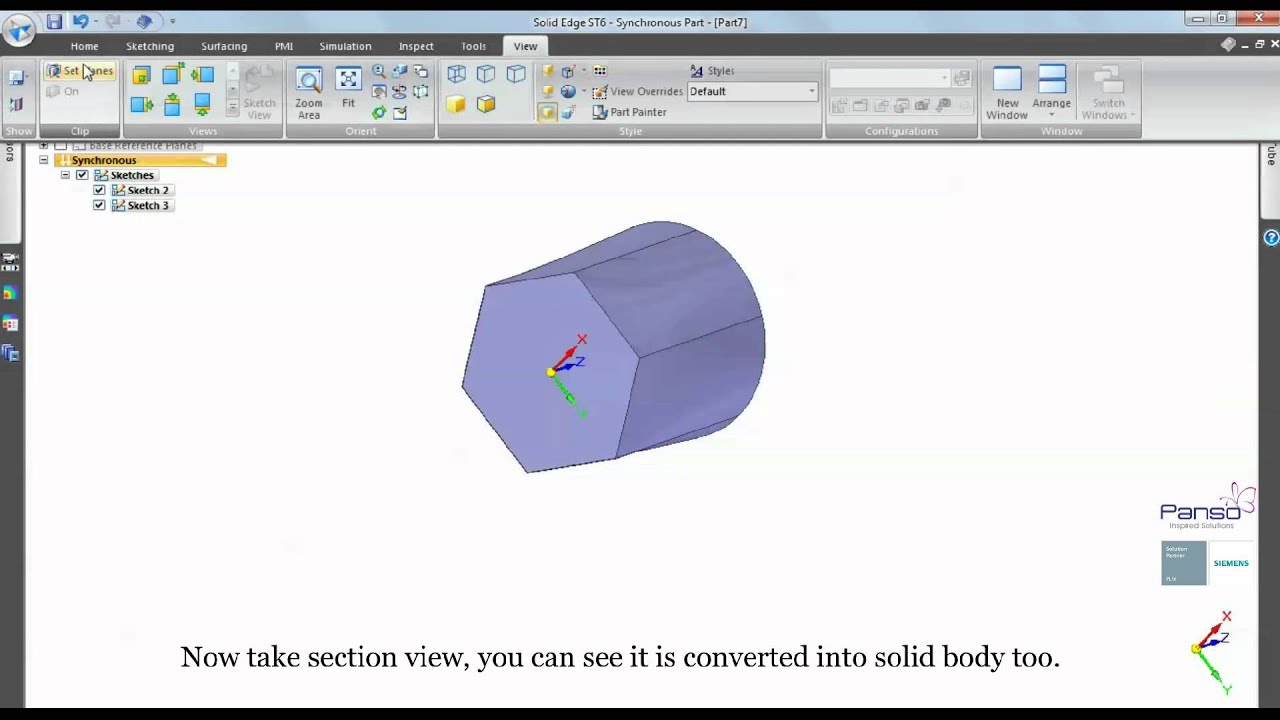
Task: Select the right view cube icon
Action: 141,104
